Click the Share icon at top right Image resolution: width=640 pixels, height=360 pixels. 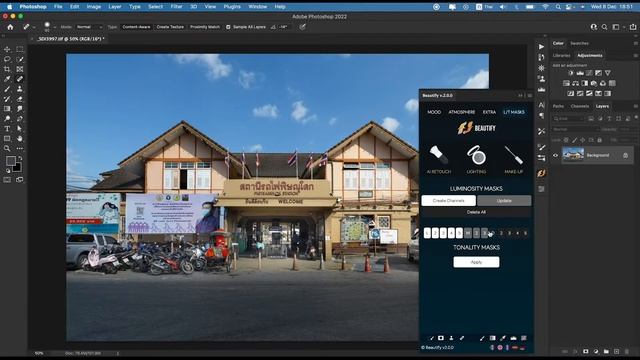point(633,27)
